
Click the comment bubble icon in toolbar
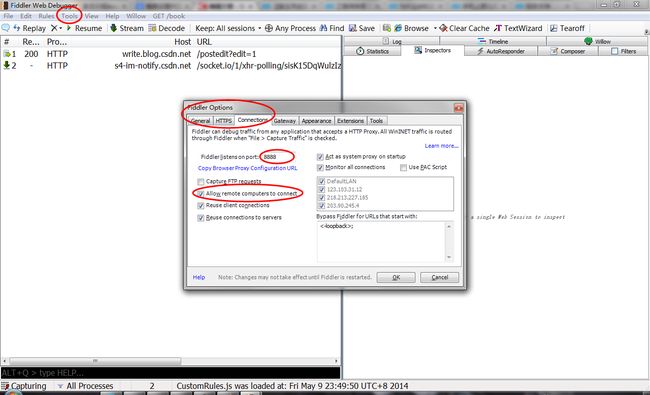5,28
